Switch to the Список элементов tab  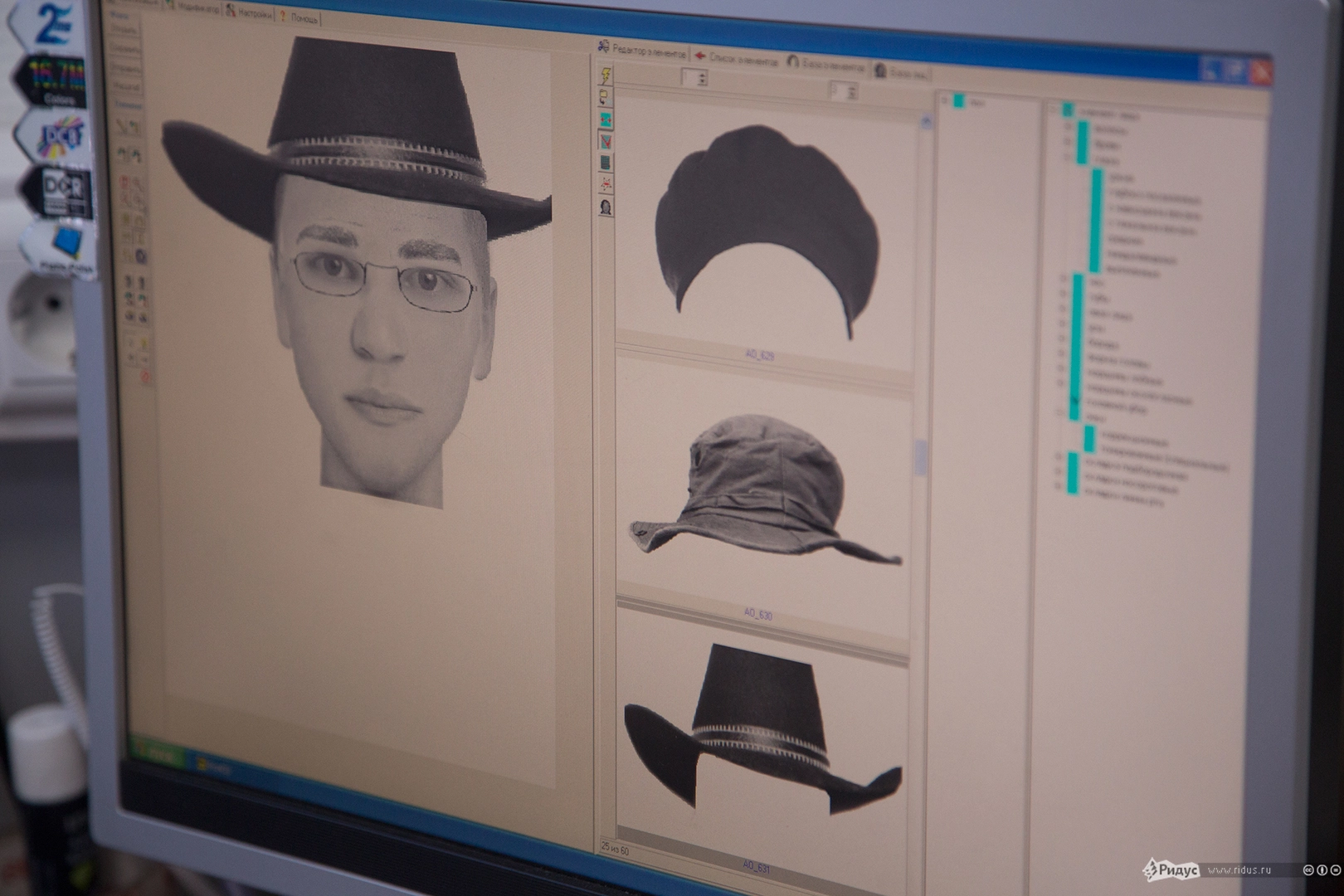pos(737,60)
